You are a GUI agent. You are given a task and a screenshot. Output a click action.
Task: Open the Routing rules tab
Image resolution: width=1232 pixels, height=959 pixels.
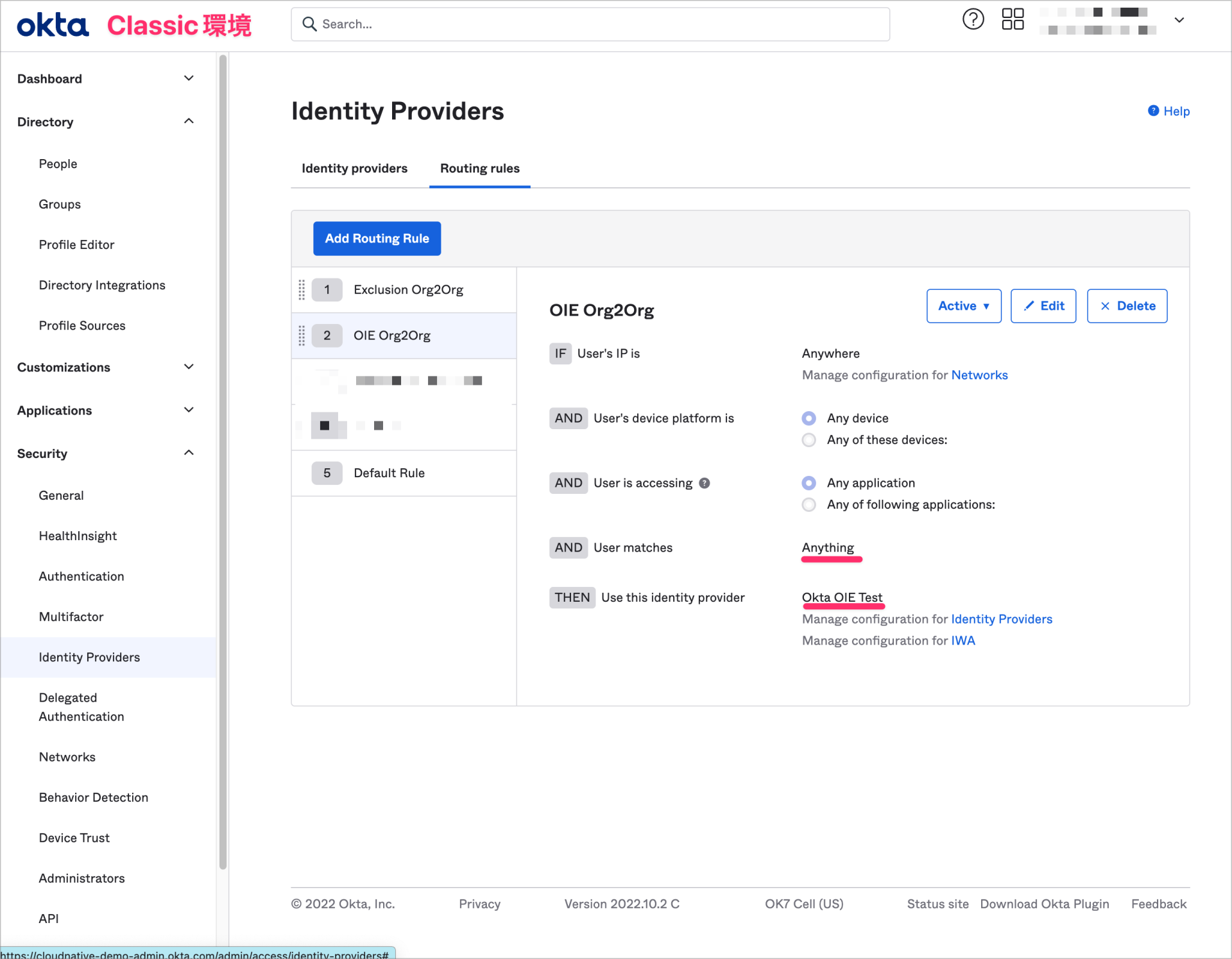pos(479,168)
